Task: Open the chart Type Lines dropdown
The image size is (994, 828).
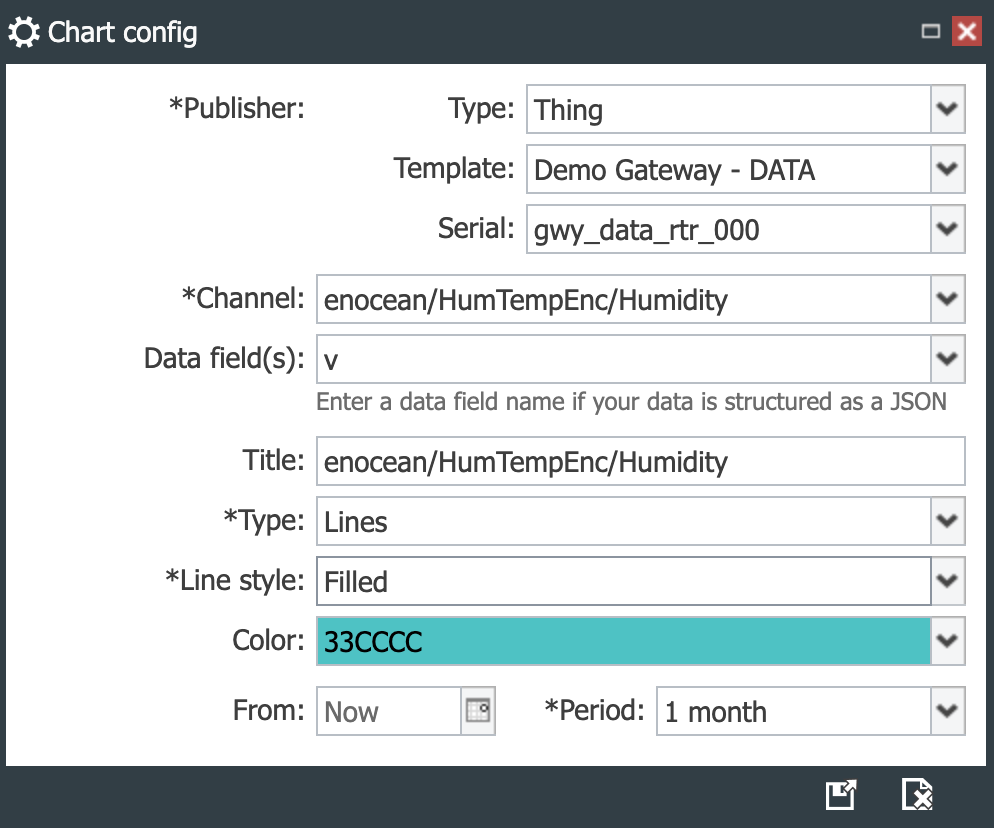Action: pos(948,521)
